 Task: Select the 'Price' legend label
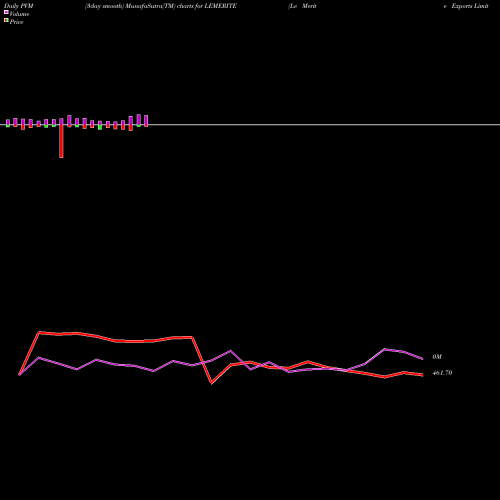tap(16, 22)
